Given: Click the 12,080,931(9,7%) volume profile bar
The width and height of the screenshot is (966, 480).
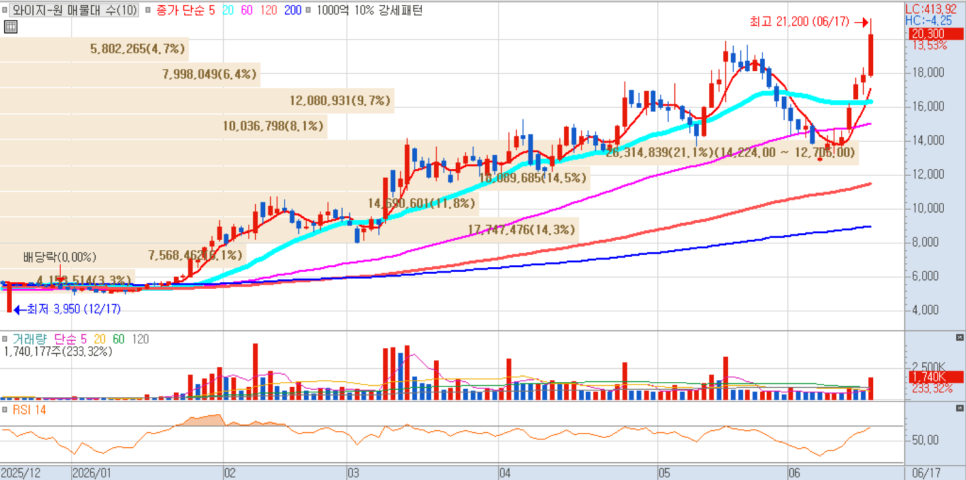Looking at the screenshot, I should [x=197, y=101].
